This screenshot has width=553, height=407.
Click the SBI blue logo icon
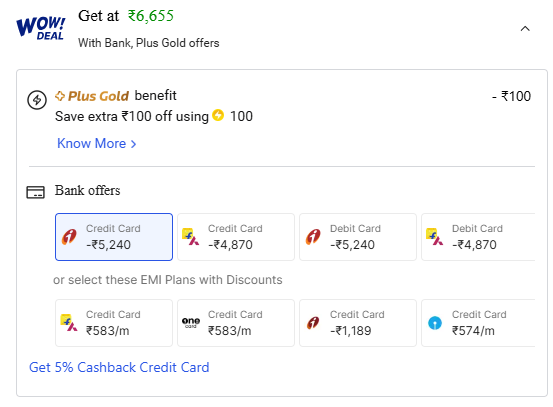[x=434, y=323]
